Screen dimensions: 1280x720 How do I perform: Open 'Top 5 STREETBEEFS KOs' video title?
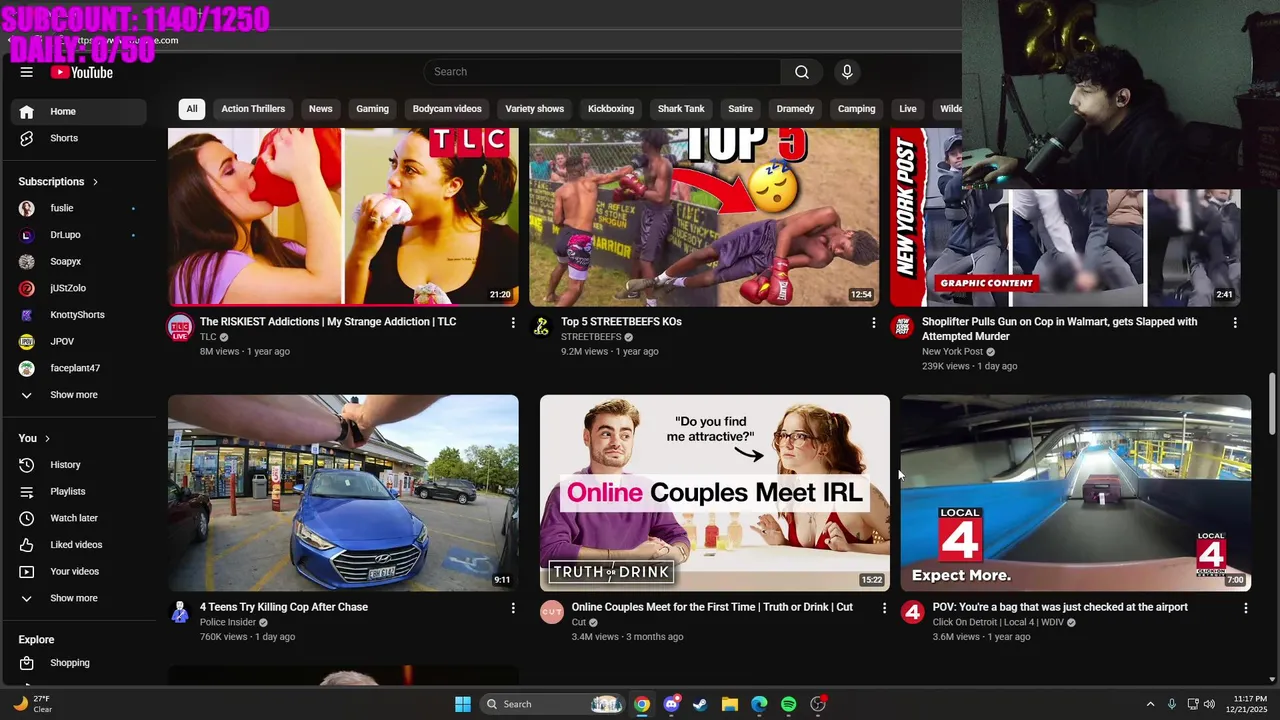(621, 322)
